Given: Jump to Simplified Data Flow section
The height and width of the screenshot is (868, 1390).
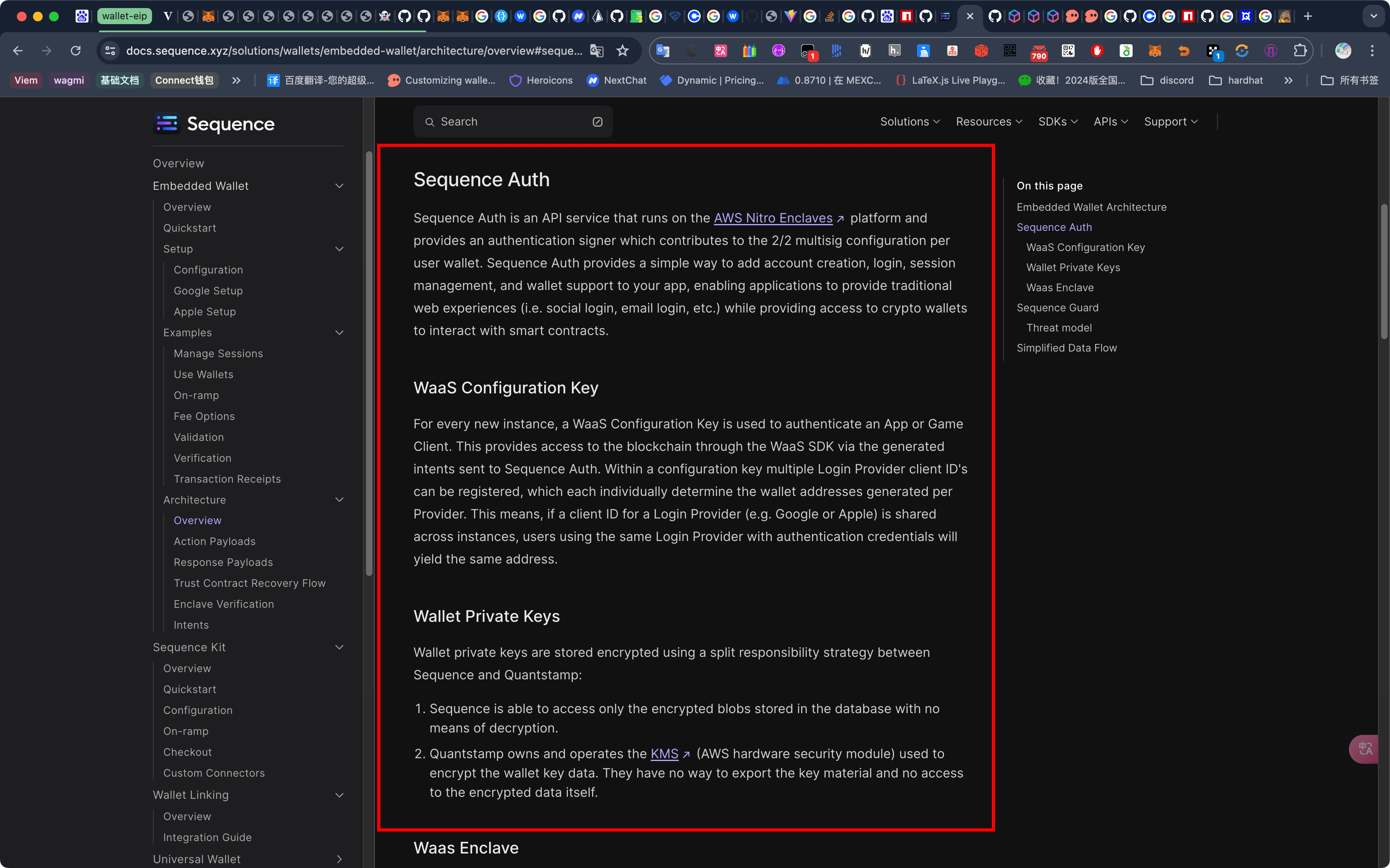Looking at the screenshot, I should point(1066,348).
